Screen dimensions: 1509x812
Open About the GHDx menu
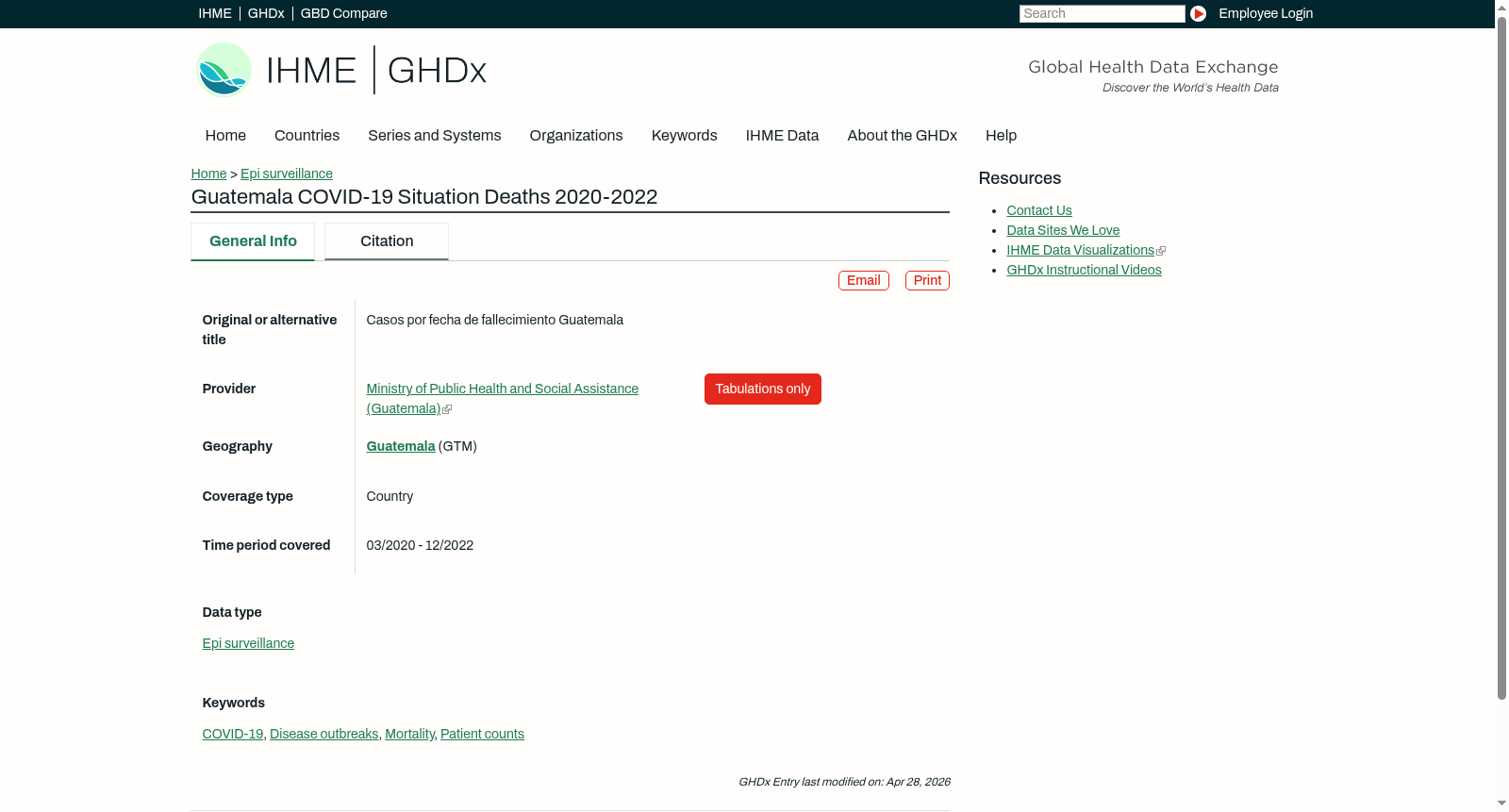902,136
